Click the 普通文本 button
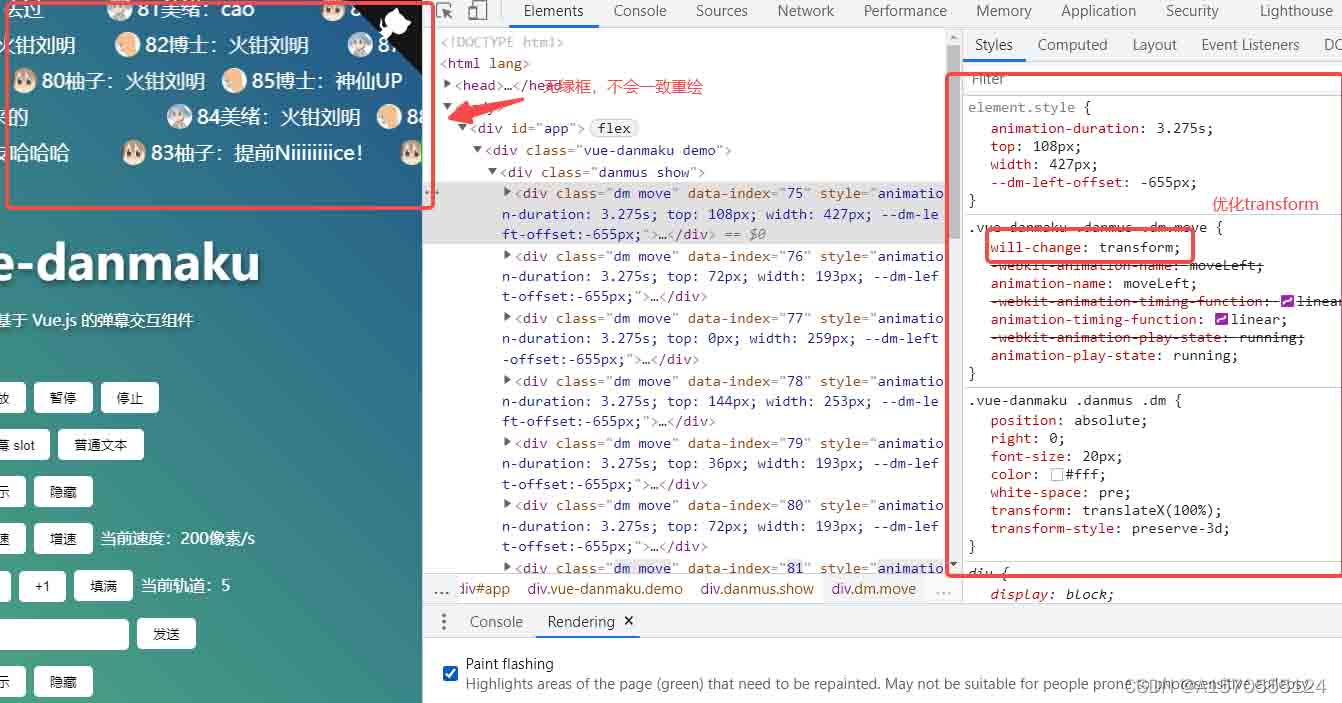This screenshot has height=703, width=1342. (101, 445)
